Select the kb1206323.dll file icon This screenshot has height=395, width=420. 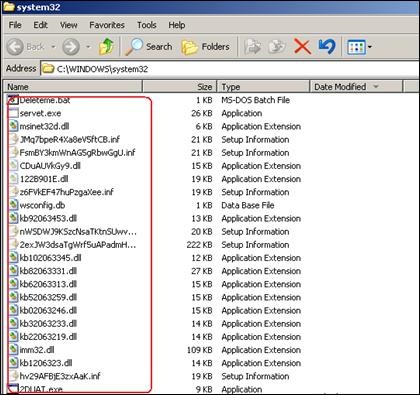click(x=13, y=363)
